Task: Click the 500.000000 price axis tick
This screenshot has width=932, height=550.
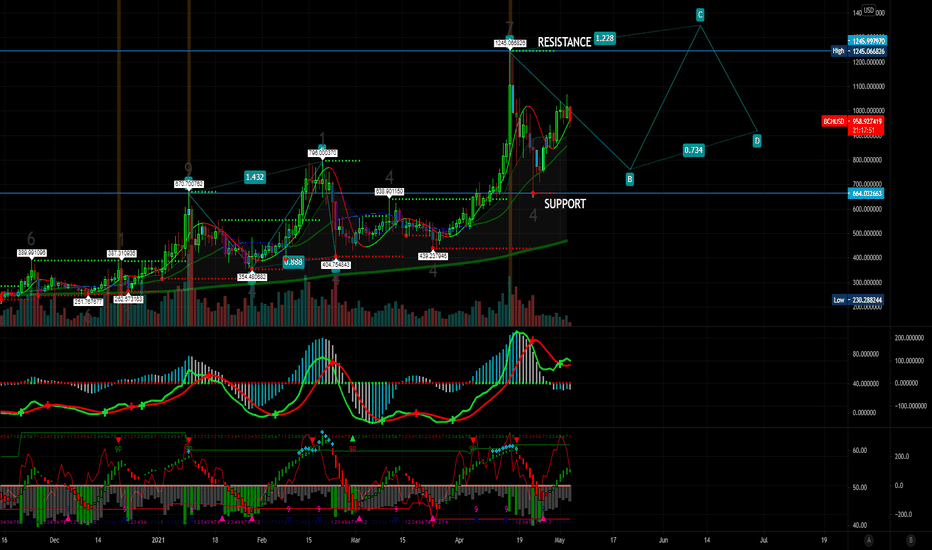Action: coord(868,234)
